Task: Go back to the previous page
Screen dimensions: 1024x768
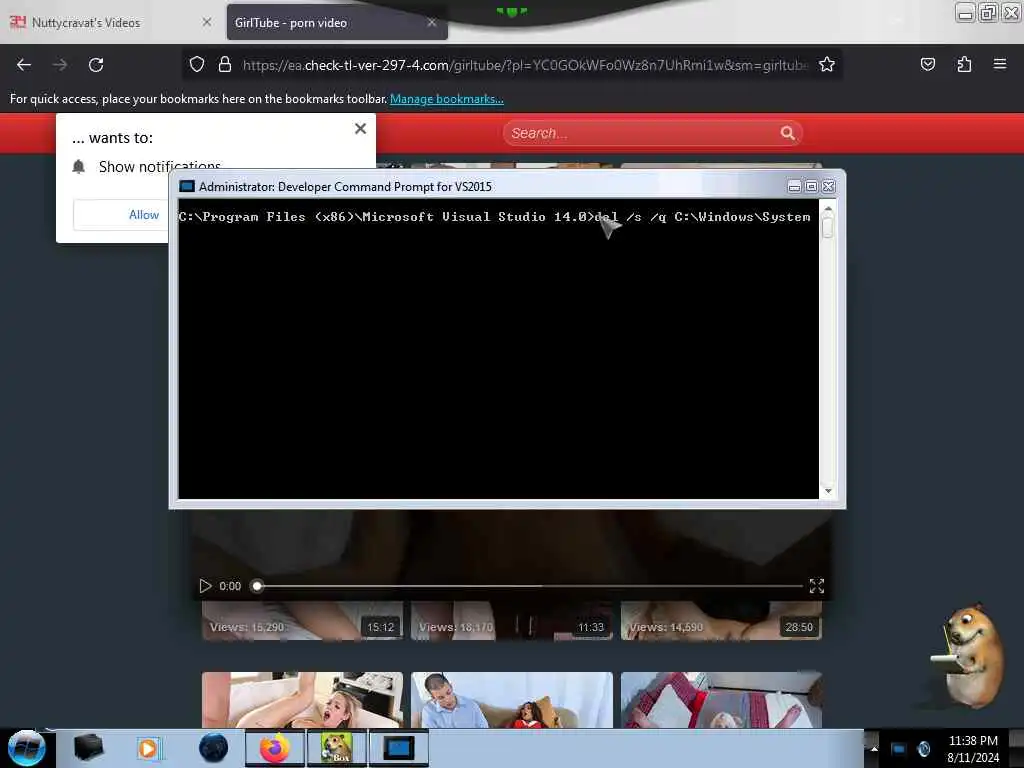Action: coord(24,65)
